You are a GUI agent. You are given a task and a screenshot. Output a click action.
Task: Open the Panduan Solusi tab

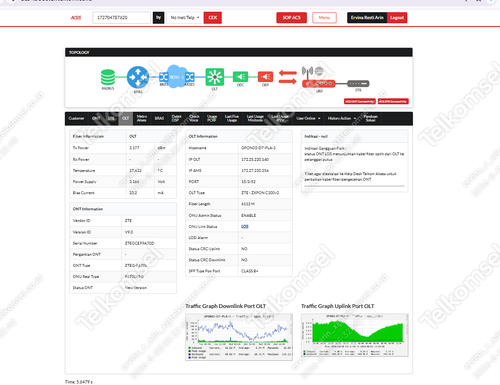(x=370, y=118)
